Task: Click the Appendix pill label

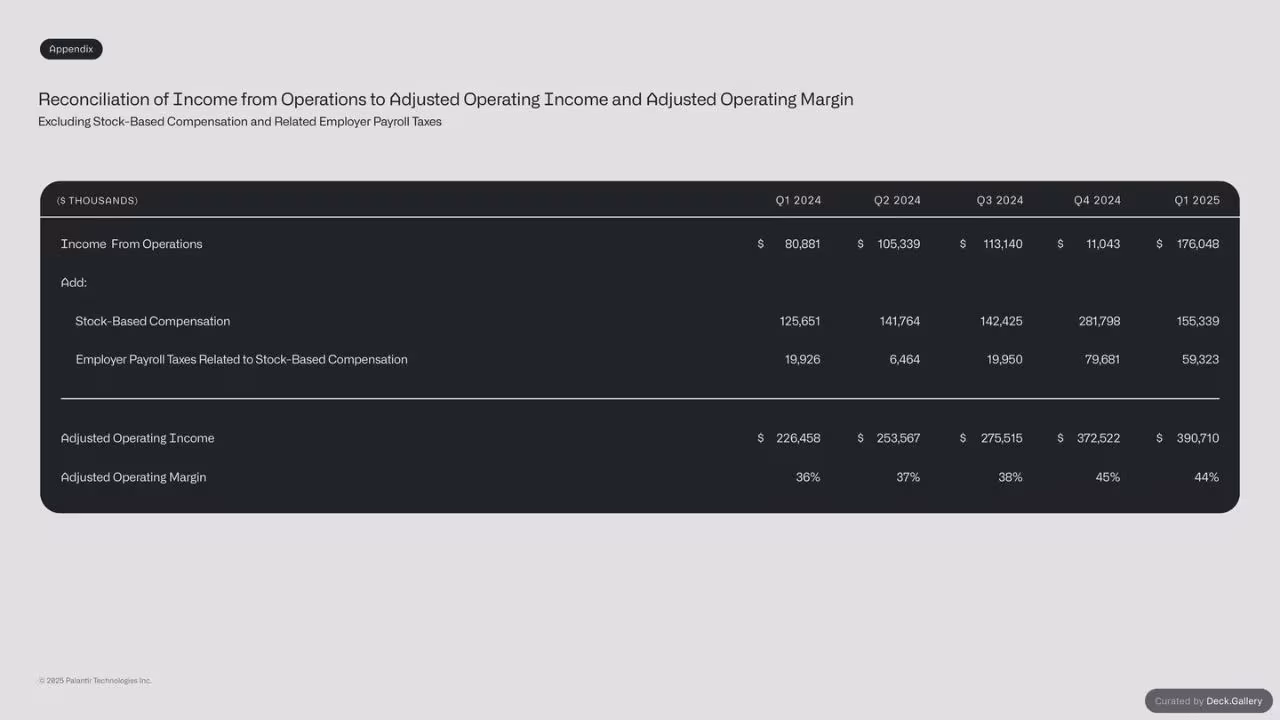Action: pyautogui.click(x=71, y=49)
